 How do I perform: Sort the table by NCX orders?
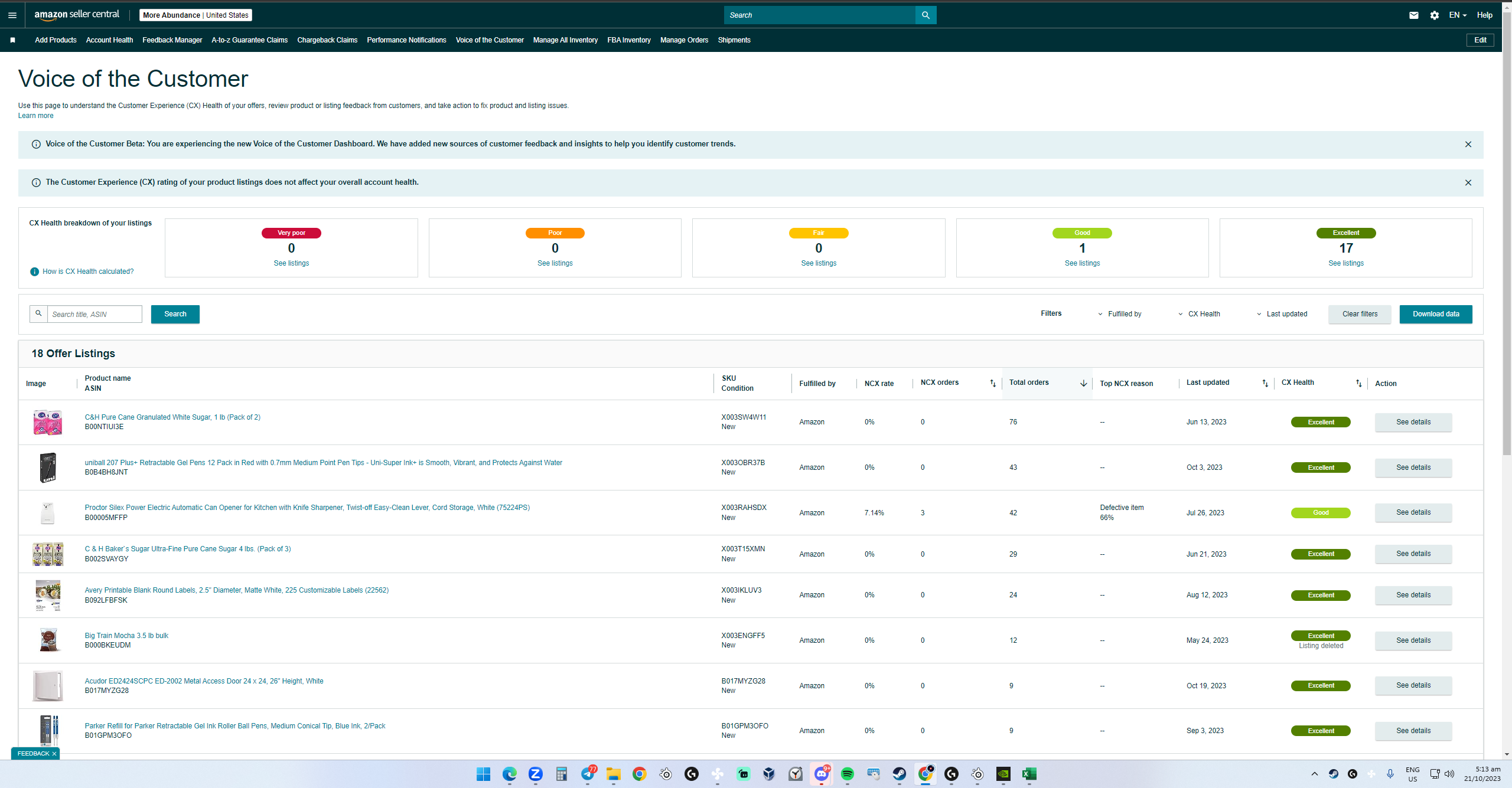tap(993, 384)
